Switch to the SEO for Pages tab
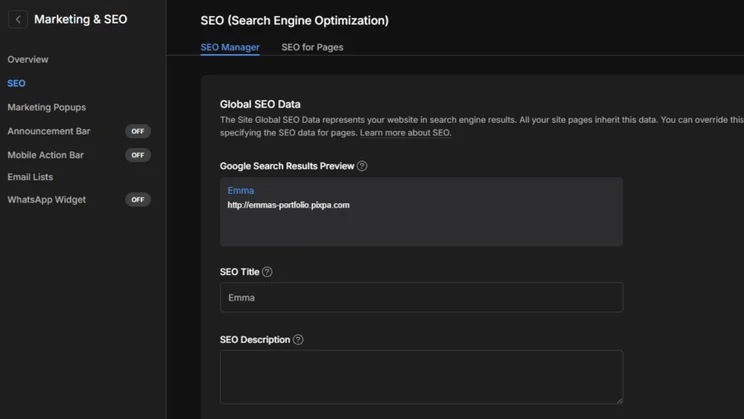744x419 pixels. pos(312,47)
